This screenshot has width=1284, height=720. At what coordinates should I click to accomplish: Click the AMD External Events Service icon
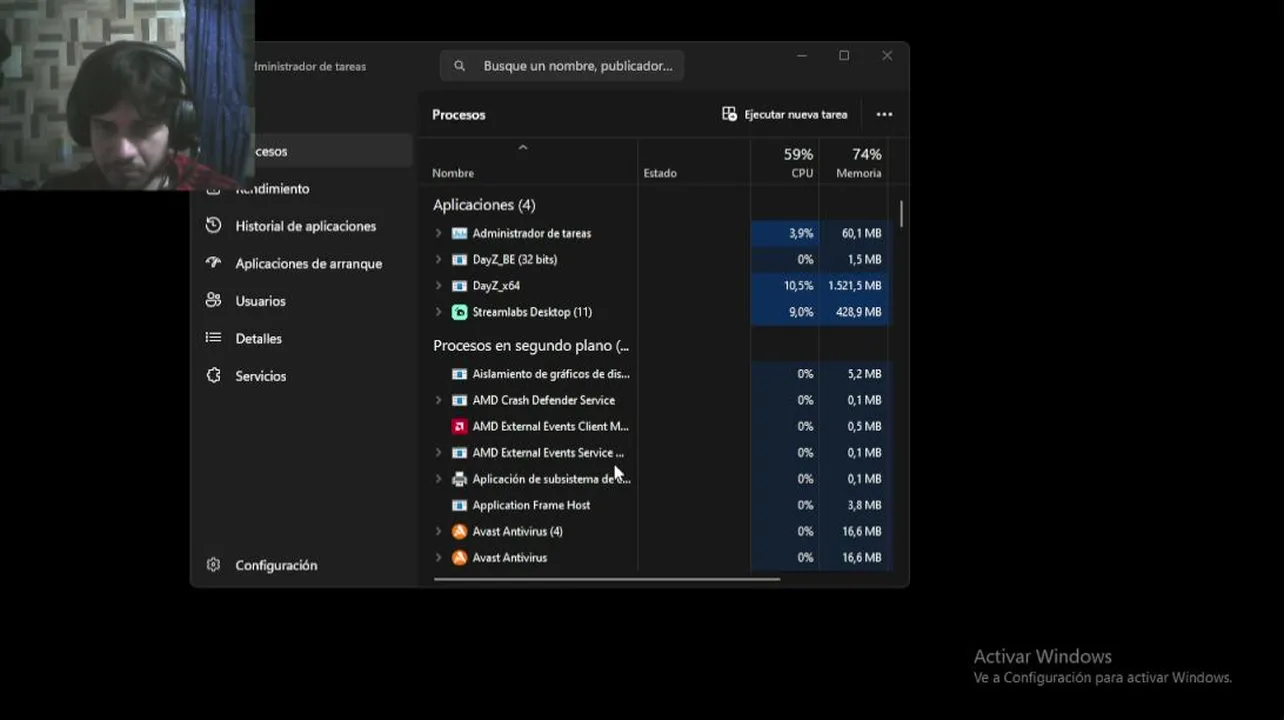pyautogui.click(x=459, y=452)
